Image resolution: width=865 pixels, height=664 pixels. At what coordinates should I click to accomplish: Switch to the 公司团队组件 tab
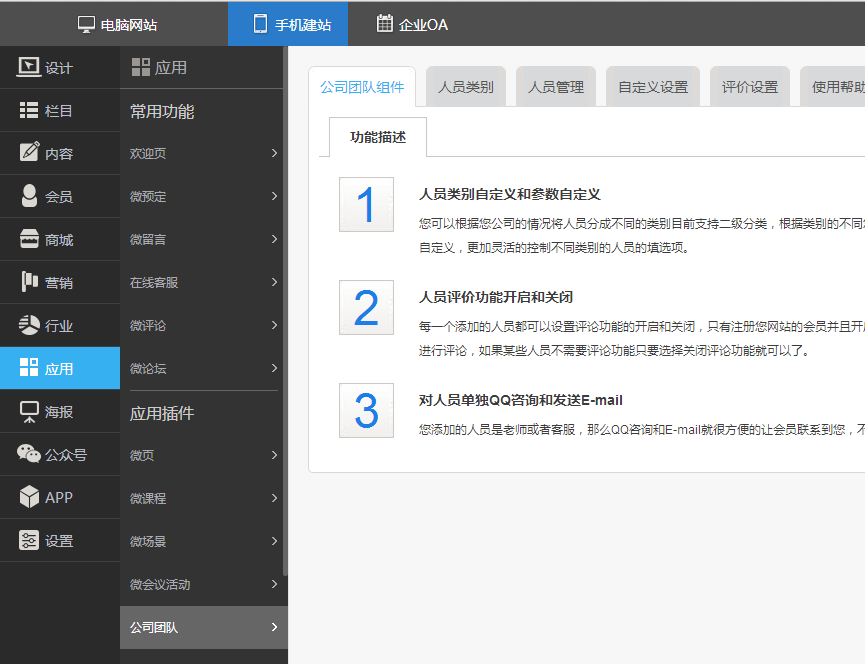click(362, 87)
